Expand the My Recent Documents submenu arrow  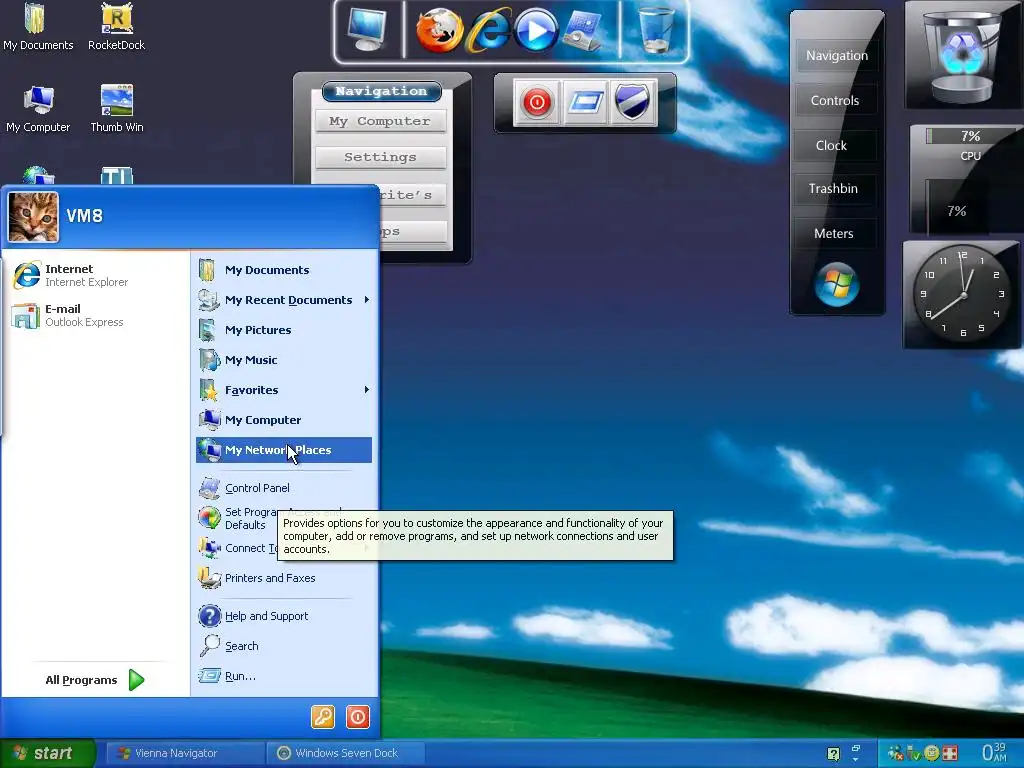[367, 300]
